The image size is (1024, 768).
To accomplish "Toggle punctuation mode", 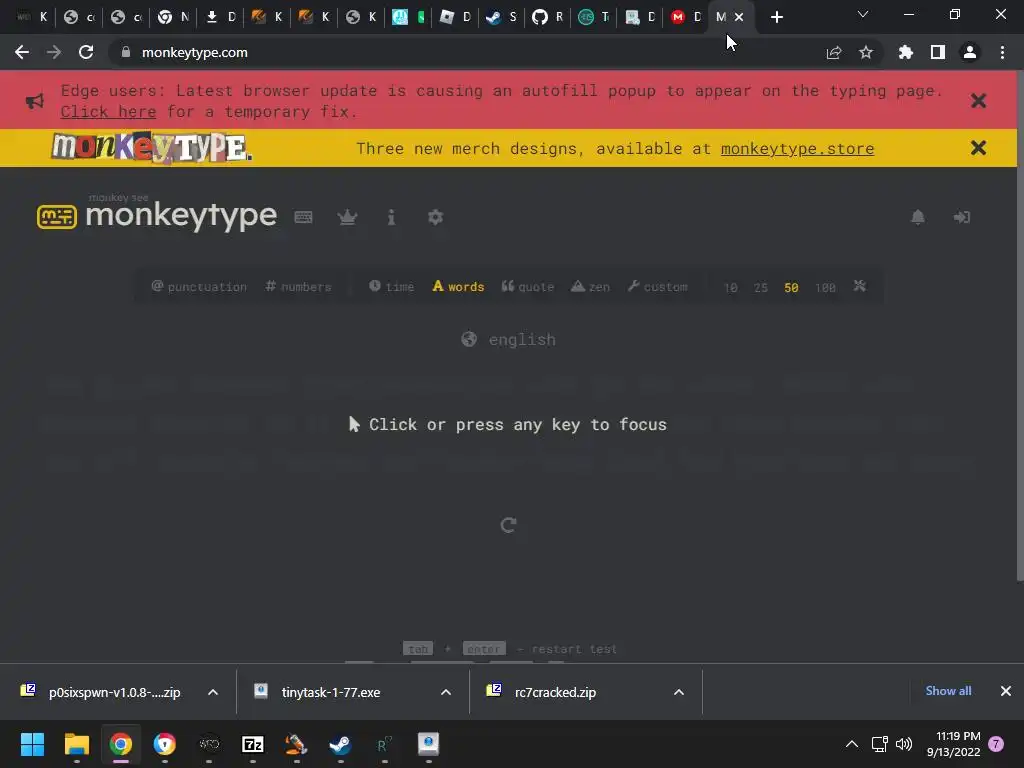I will (199, 287).
